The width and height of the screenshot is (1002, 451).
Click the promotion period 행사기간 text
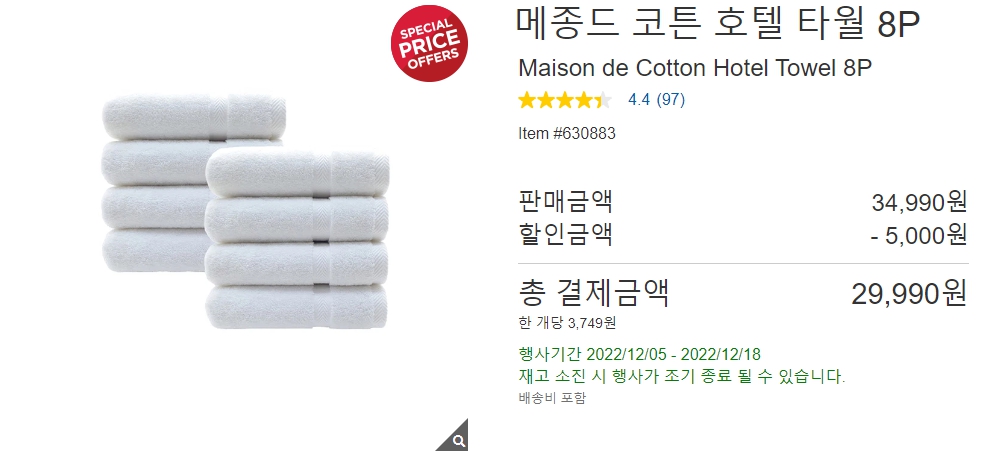pos(640,355)
